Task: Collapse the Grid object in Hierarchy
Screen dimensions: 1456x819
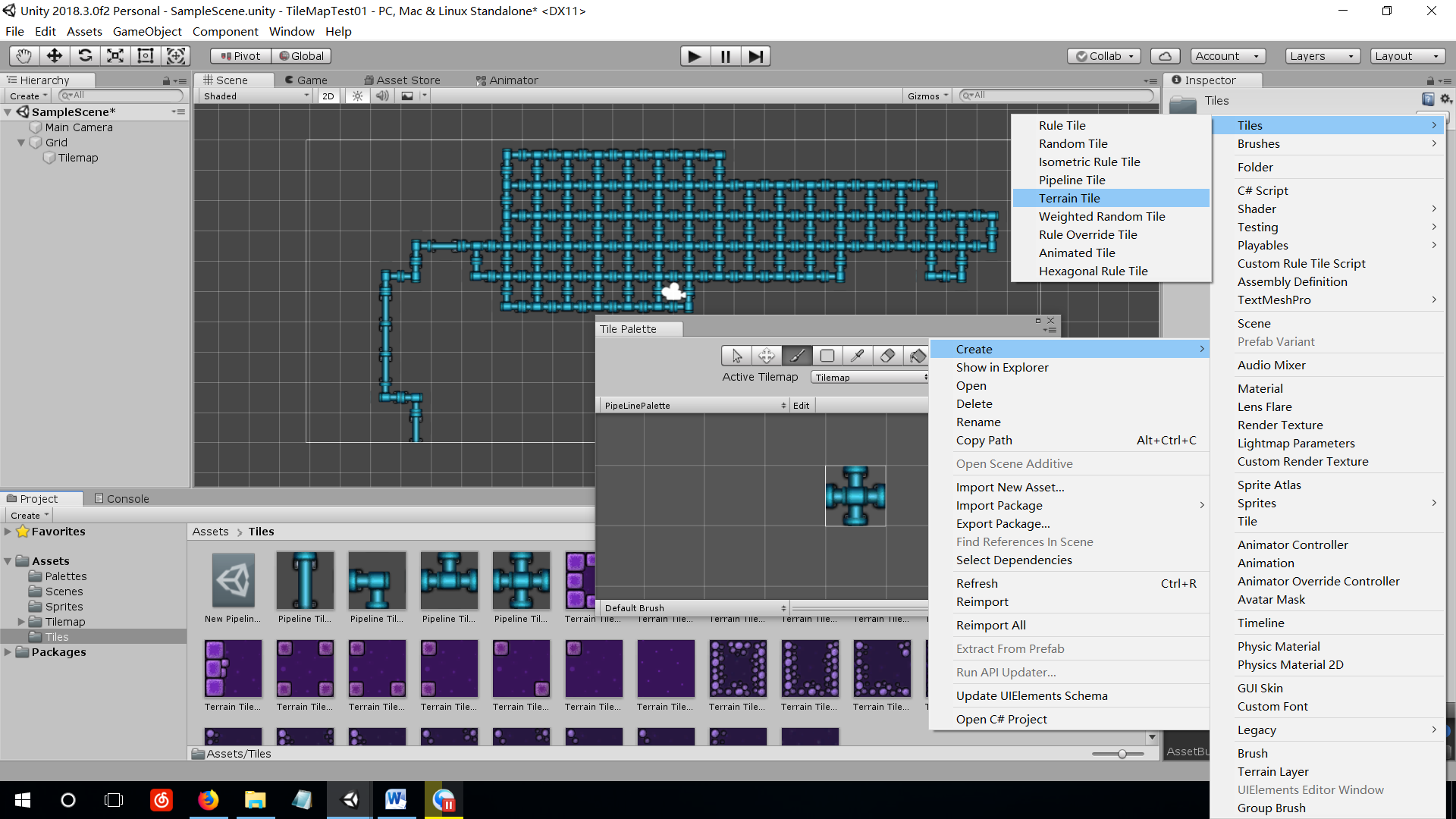Action: [x=21, y=143]
